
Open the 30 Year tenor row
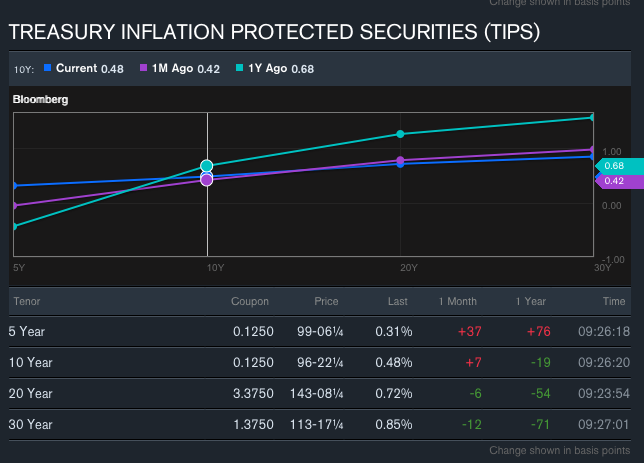(x=32, y=423)
